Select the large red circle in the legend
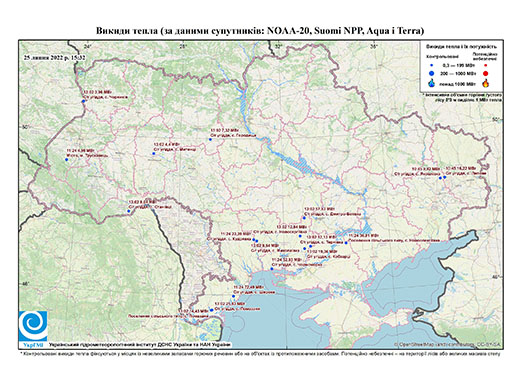 click(486, 73)
